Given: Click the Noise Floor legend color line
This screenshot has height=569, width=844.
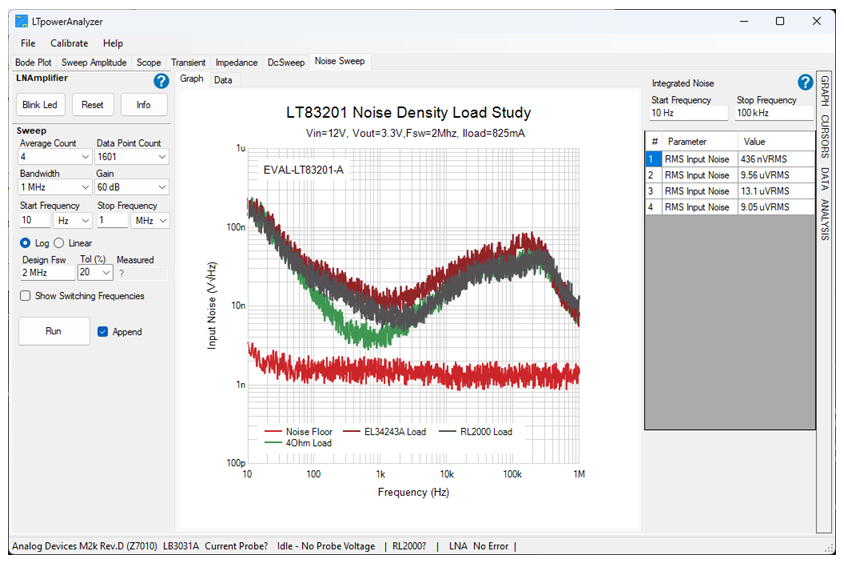Looking at the screenshot, I should tap(273, 432).
